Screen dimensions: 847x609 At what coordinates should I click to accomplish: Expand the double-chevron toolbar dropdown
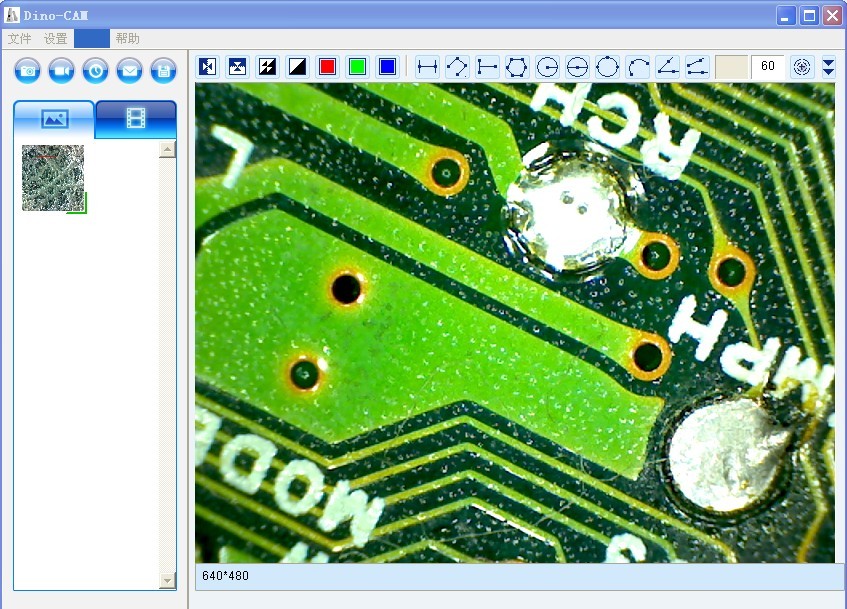[828, 67]
